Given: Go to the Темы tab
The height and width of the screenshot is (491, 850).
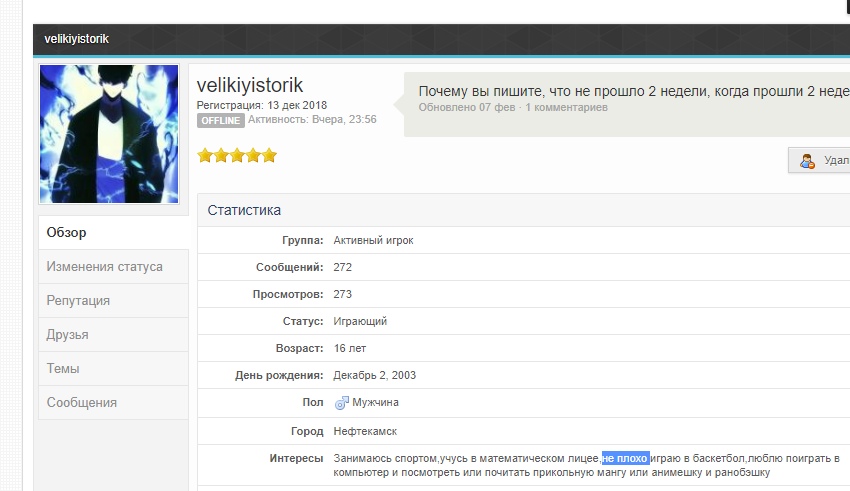Looking at the screenshot, I should point(113,369).
